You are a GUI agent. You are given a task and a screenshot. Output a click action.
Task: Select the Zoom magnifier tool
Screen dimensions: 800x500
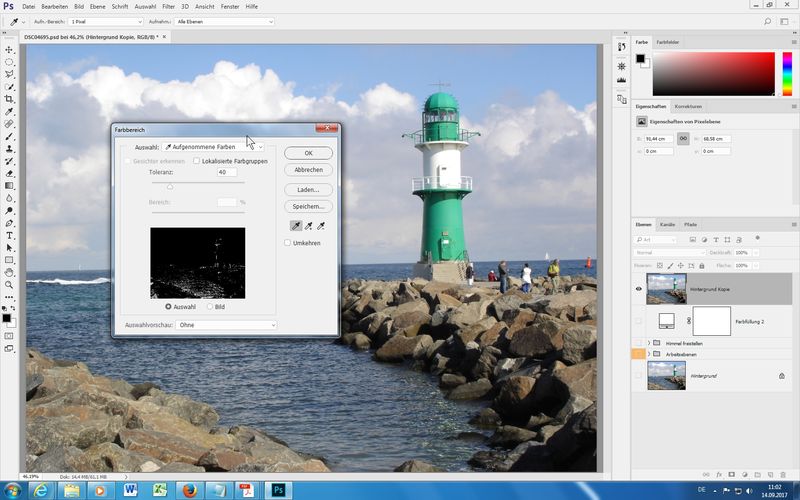tap(9, 284)
